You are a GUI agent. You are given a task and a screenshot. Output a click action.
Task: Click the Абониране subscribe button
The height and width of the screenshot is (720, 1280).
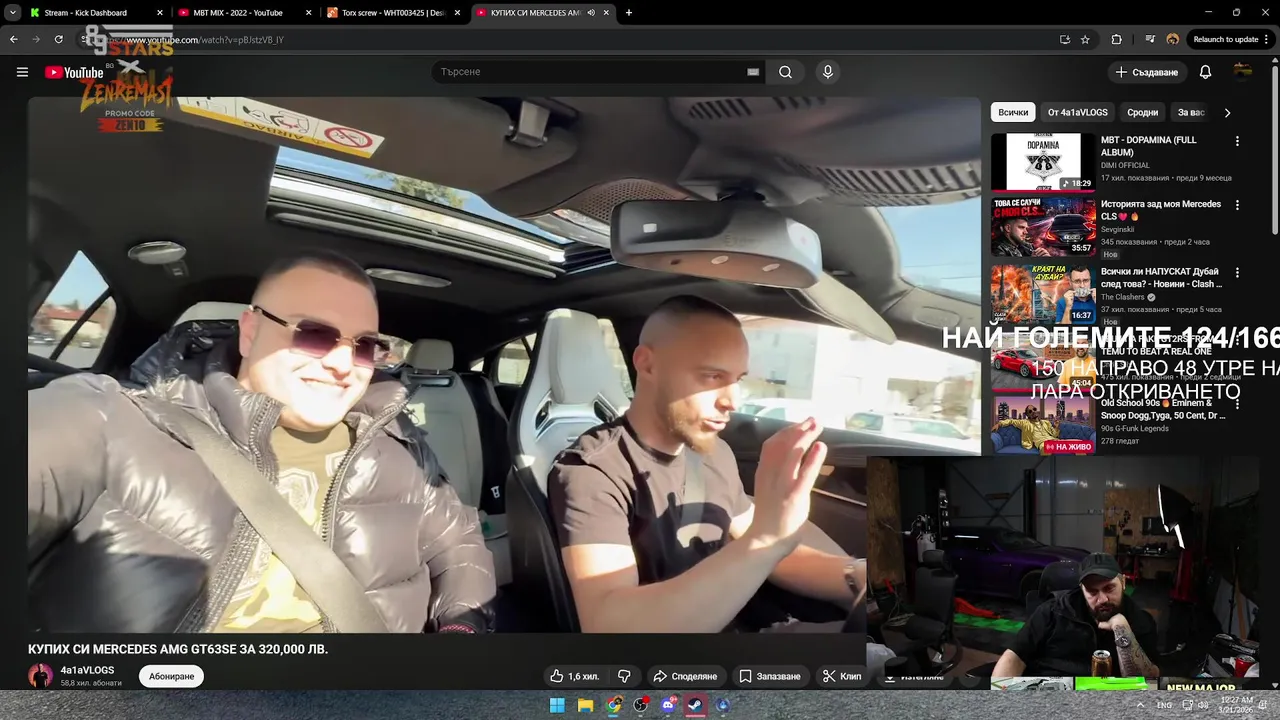(x=171, y=677)
